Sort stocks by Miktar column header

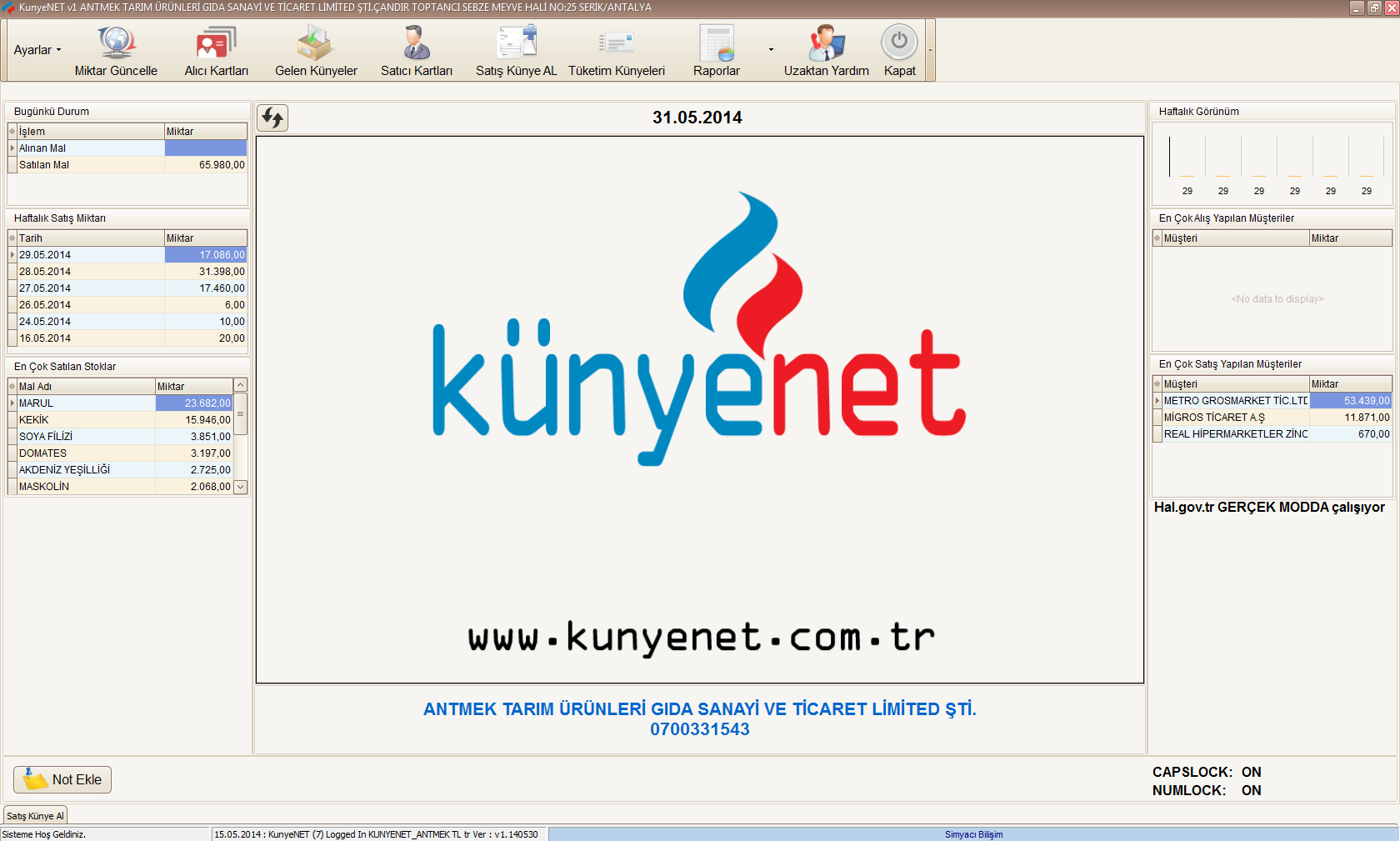pos(194,387)
